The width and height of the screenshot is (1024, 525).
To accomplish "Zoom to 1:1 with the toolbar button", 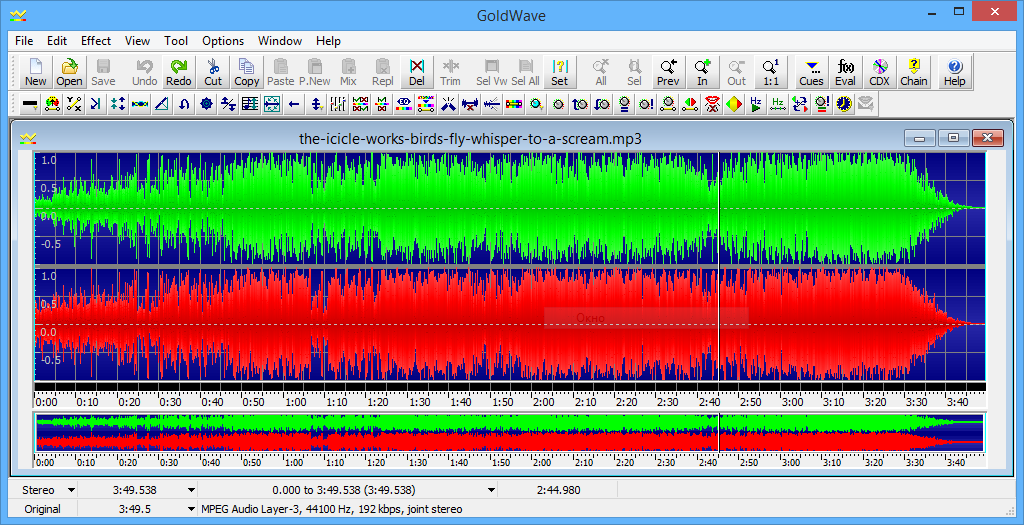I will coord(771,72).
